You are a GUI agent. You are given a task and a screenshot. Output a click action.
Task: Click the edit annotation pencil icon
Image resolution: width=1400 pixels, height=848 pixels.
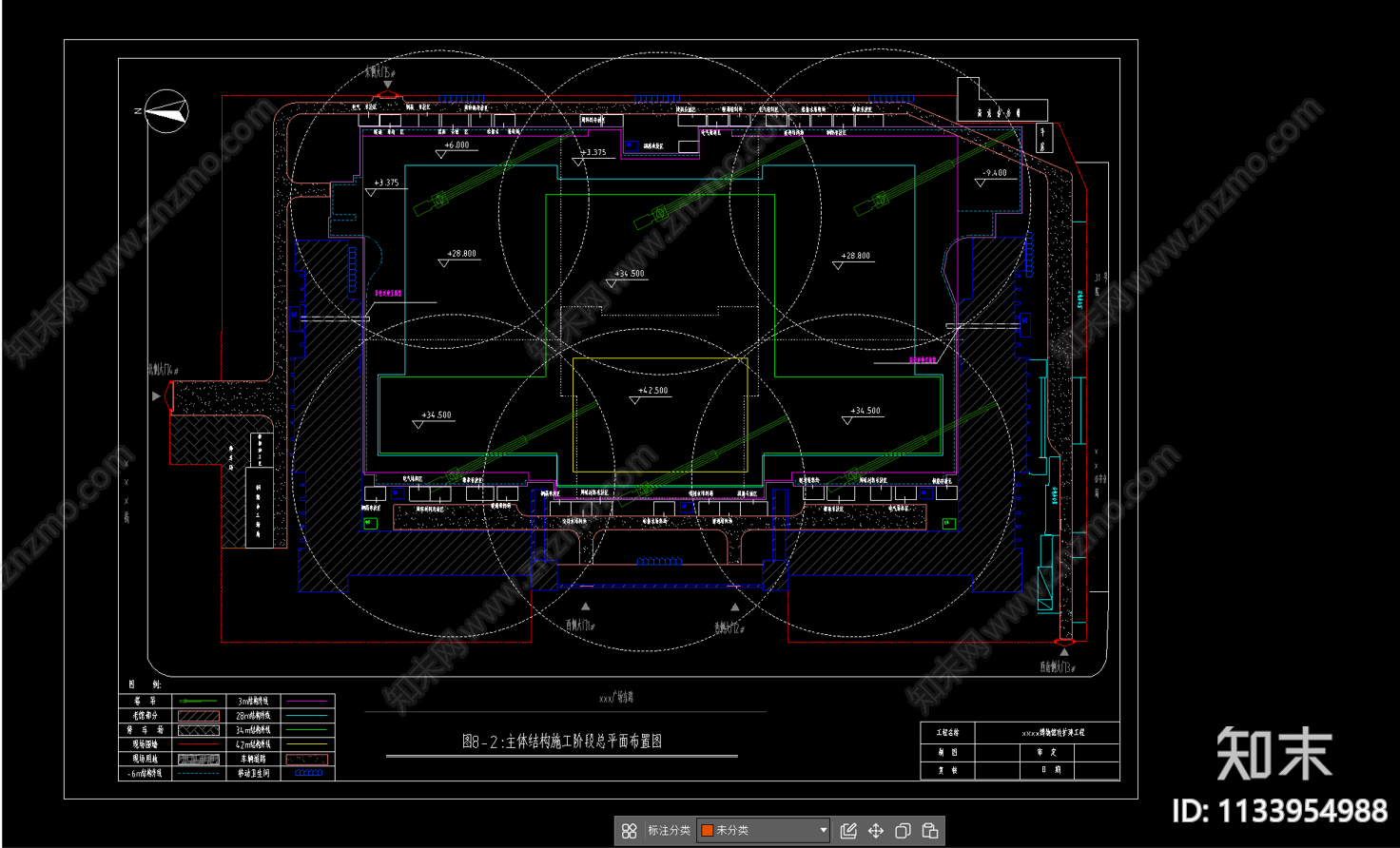848,831
